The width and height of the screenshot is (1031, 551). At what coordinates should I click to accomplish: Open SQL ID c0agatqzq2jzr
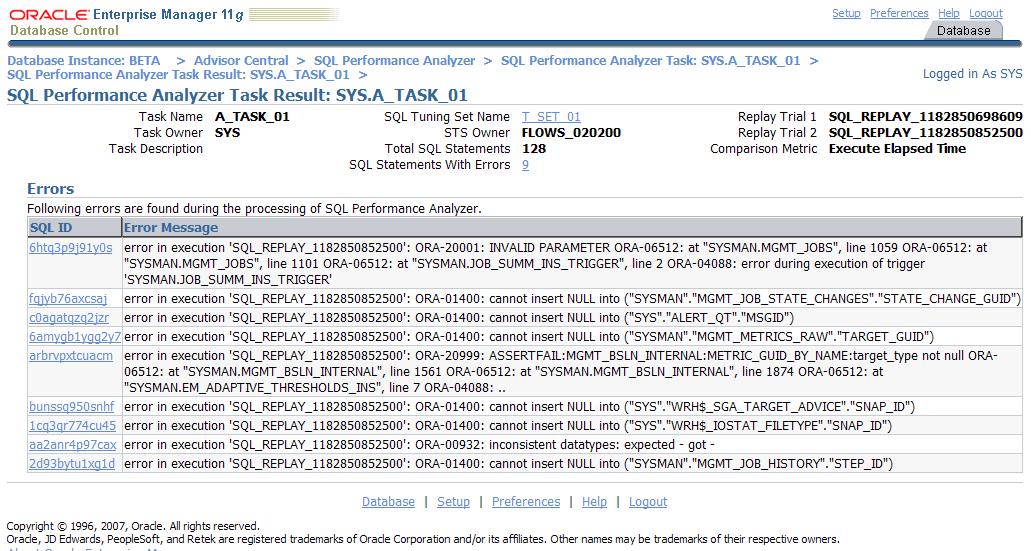click(x=69, y=318)
